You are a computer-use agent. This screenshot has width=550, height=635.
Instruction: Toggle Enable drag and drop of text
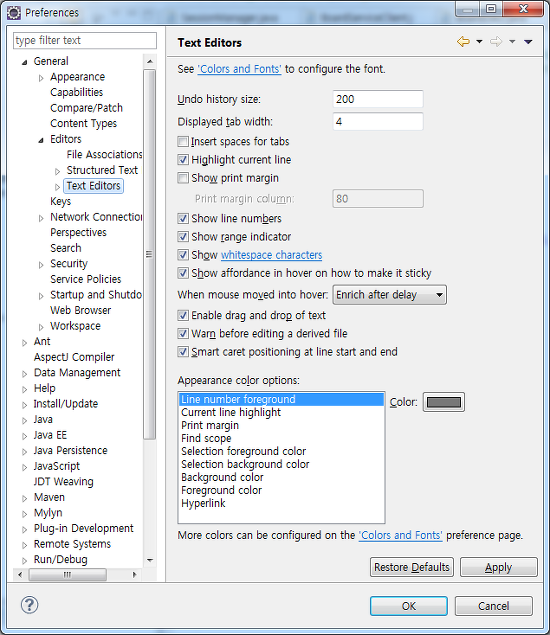tap(183, 315)
